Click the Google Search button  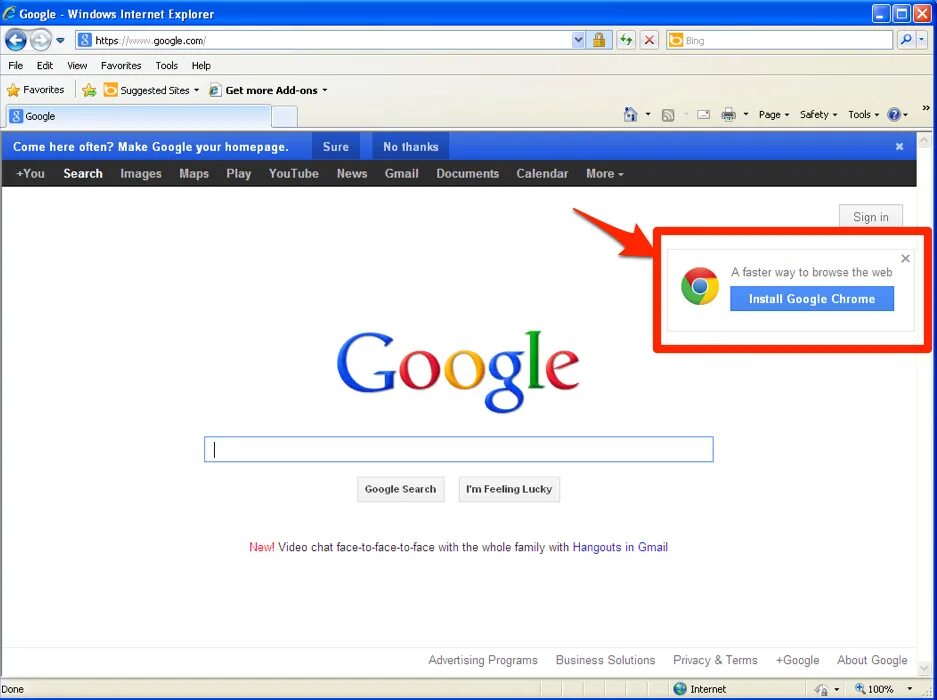(x=400, y=489)
